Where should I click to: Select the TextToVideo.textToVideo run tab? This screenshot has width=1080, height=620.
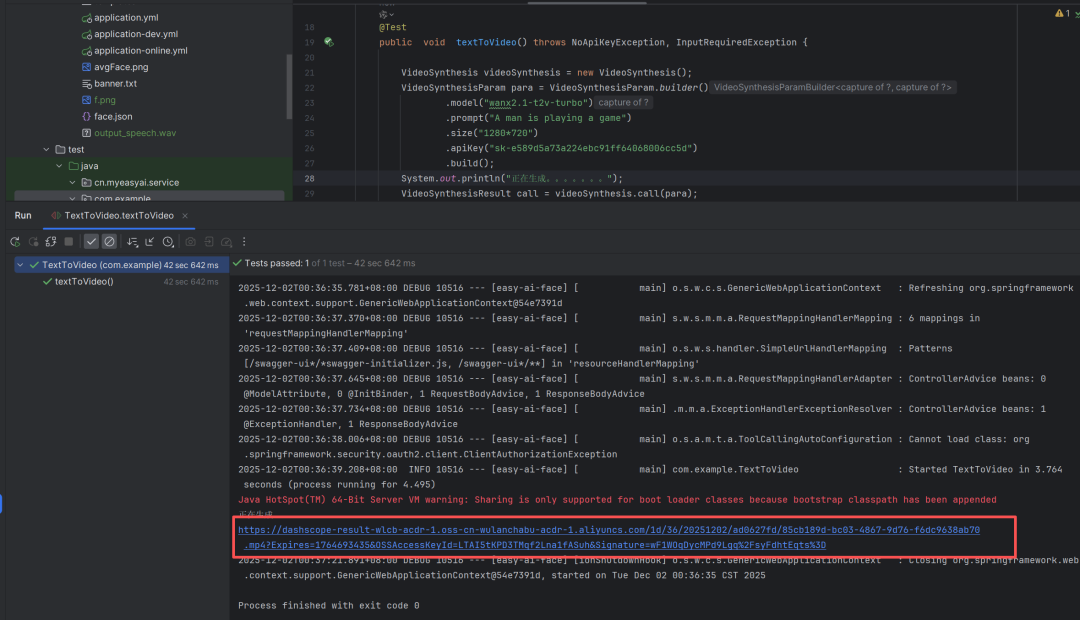pyautogui.click(x=118, y=215)
